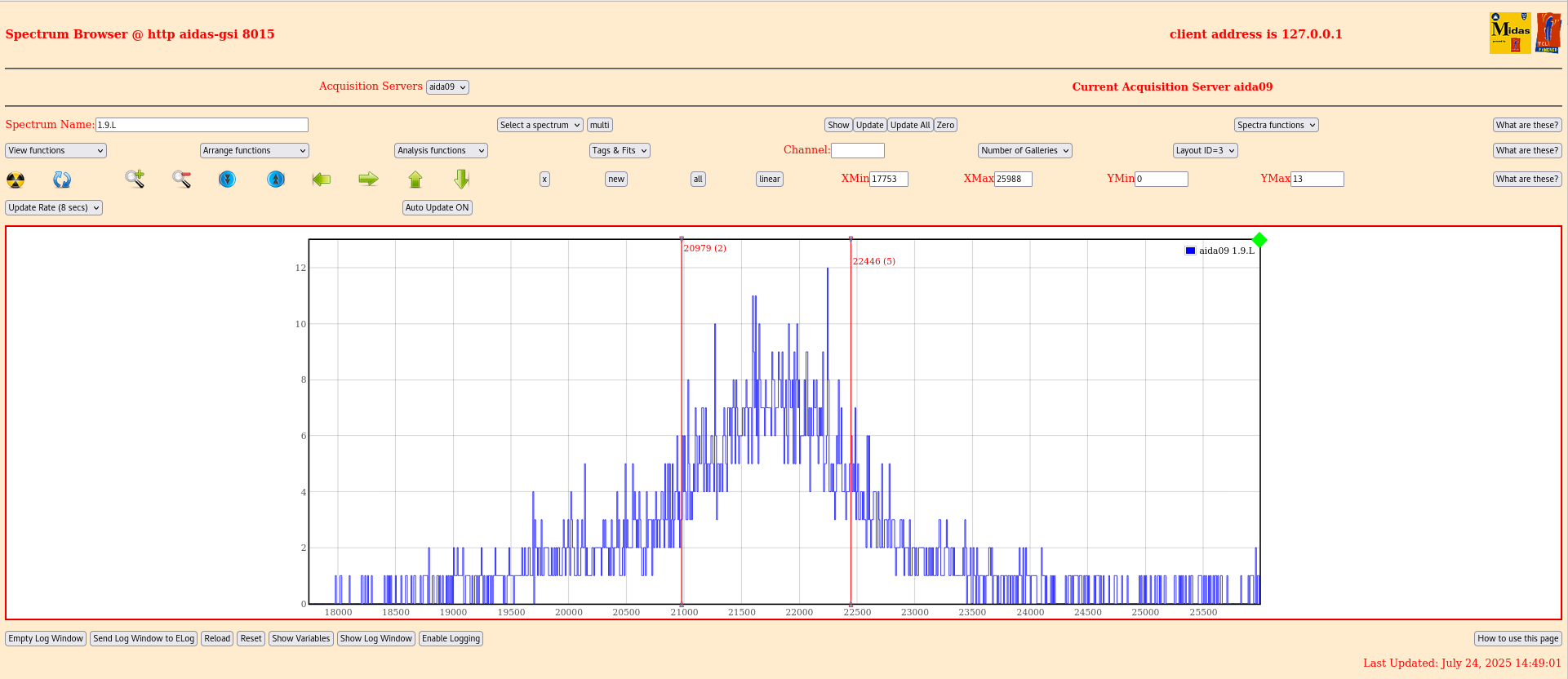Expand the Update Rate dropdown
Viewport: 1568px width, 679px height.
click(54, 207)
